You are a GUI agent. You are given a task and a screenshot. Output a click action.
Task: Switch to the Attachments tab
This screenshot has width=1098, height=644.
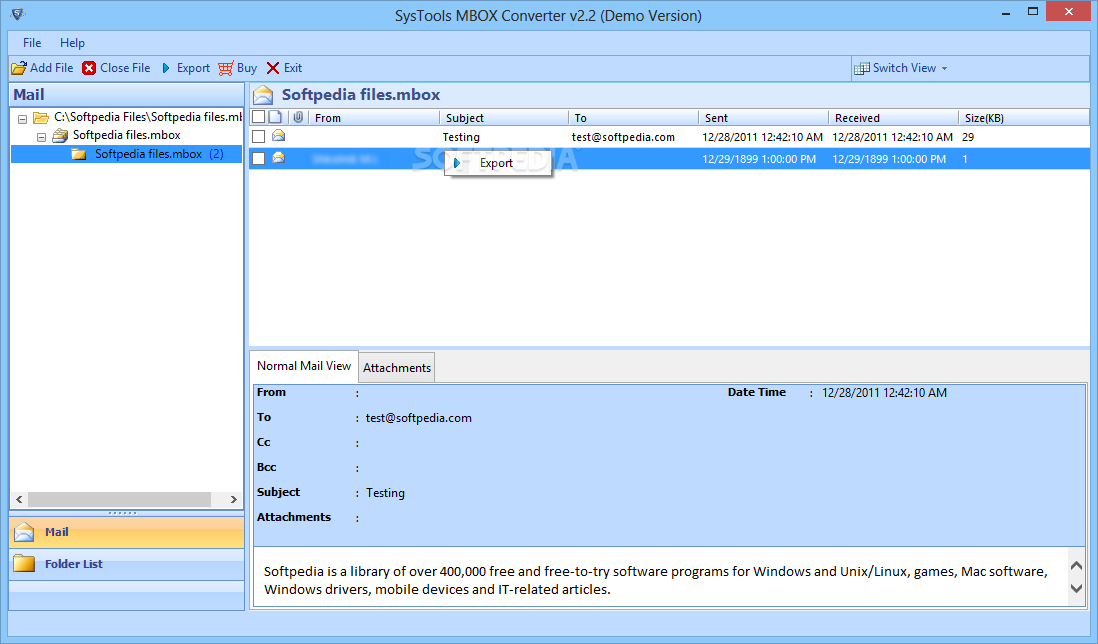pos(396,368)
